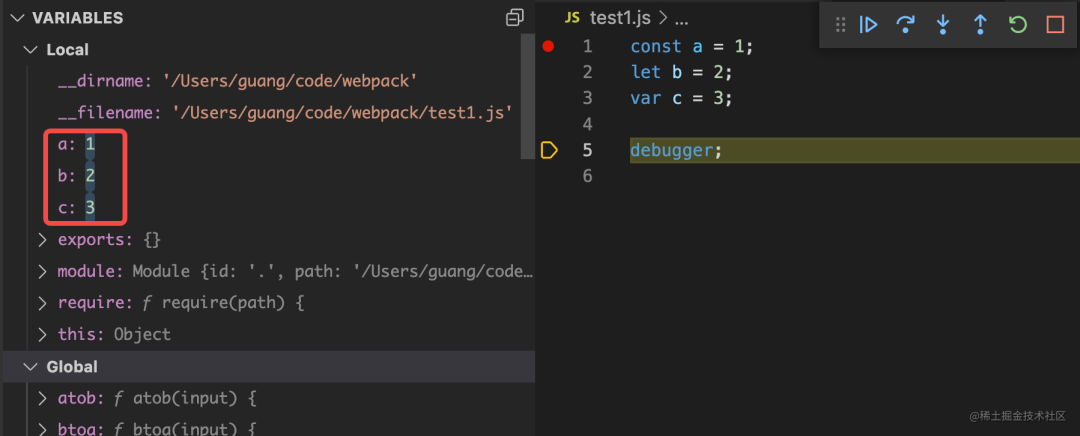Click the 'Module {id: ...' value text
This screenshot has width=1080, height=436.
[x=333, y=271]
